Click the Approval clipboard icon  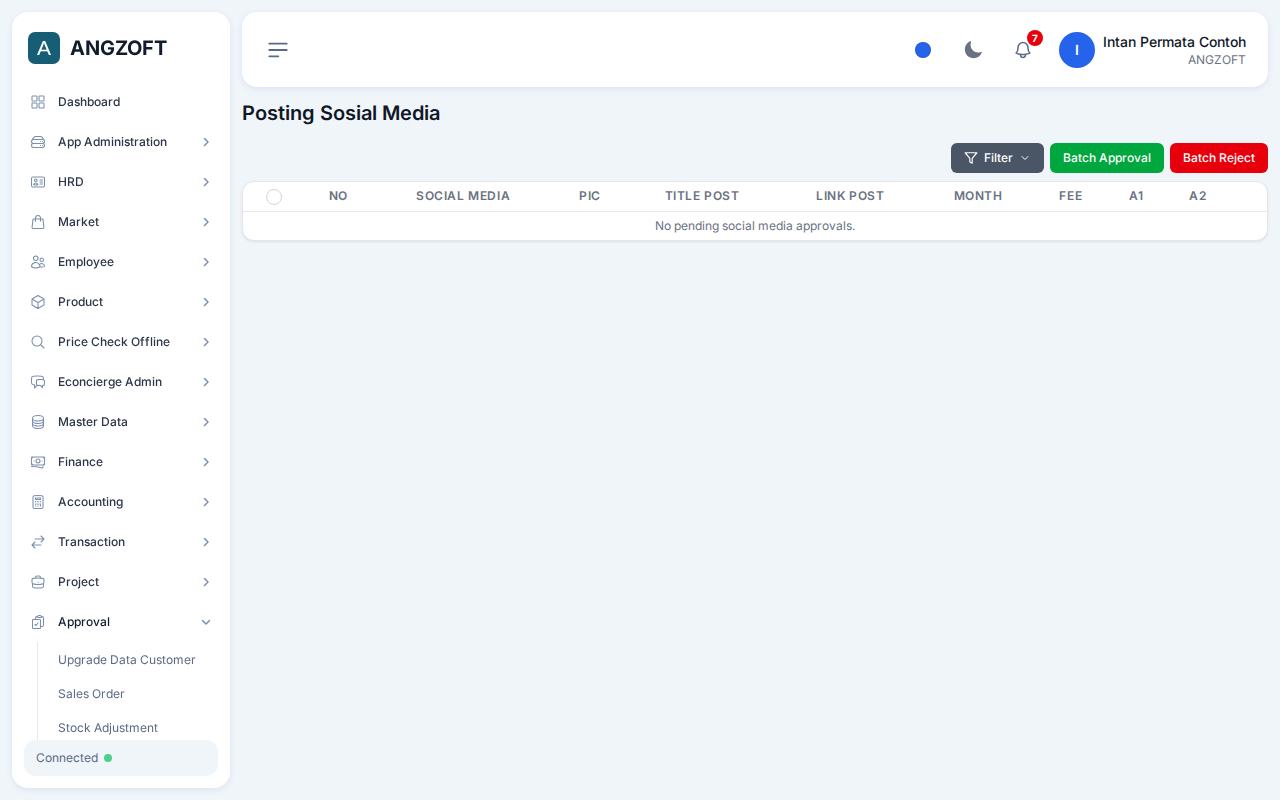point(38,622)
